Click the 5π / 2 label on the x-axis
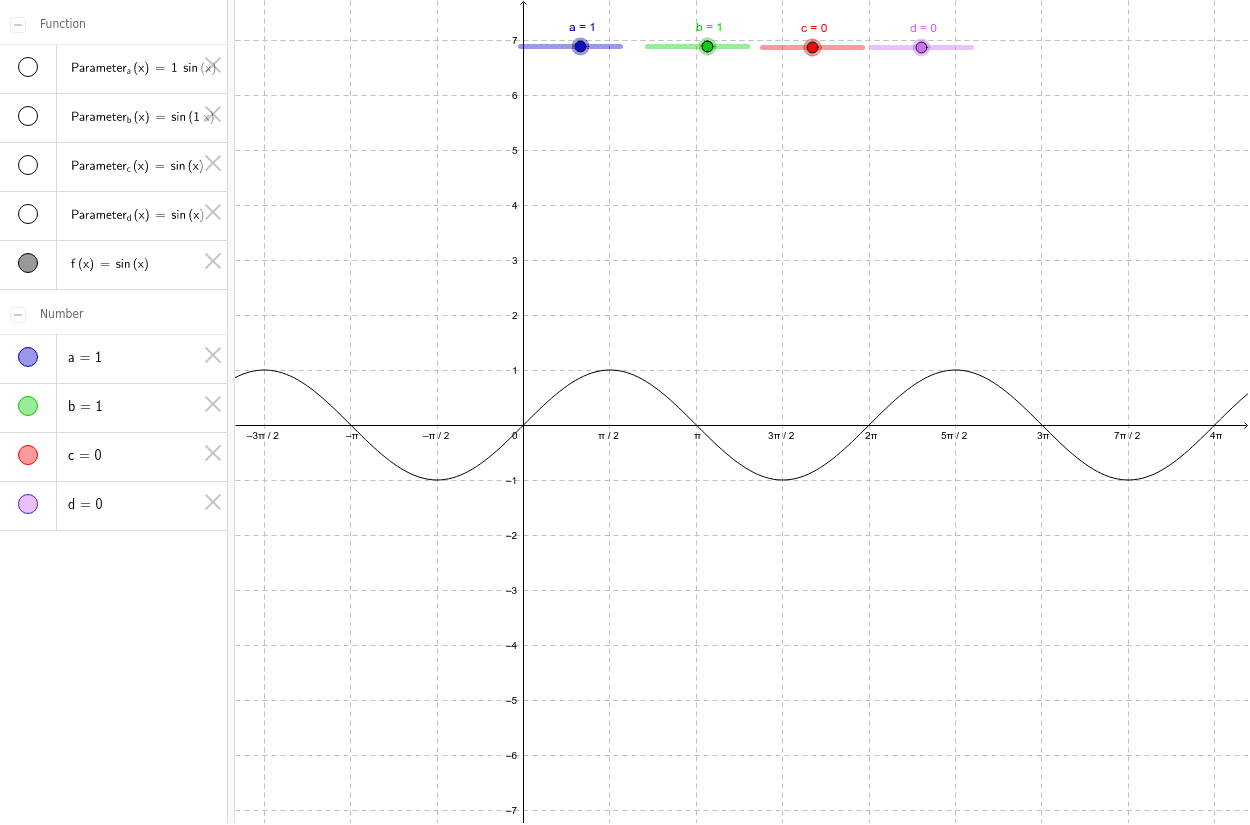 coord(954,435)
